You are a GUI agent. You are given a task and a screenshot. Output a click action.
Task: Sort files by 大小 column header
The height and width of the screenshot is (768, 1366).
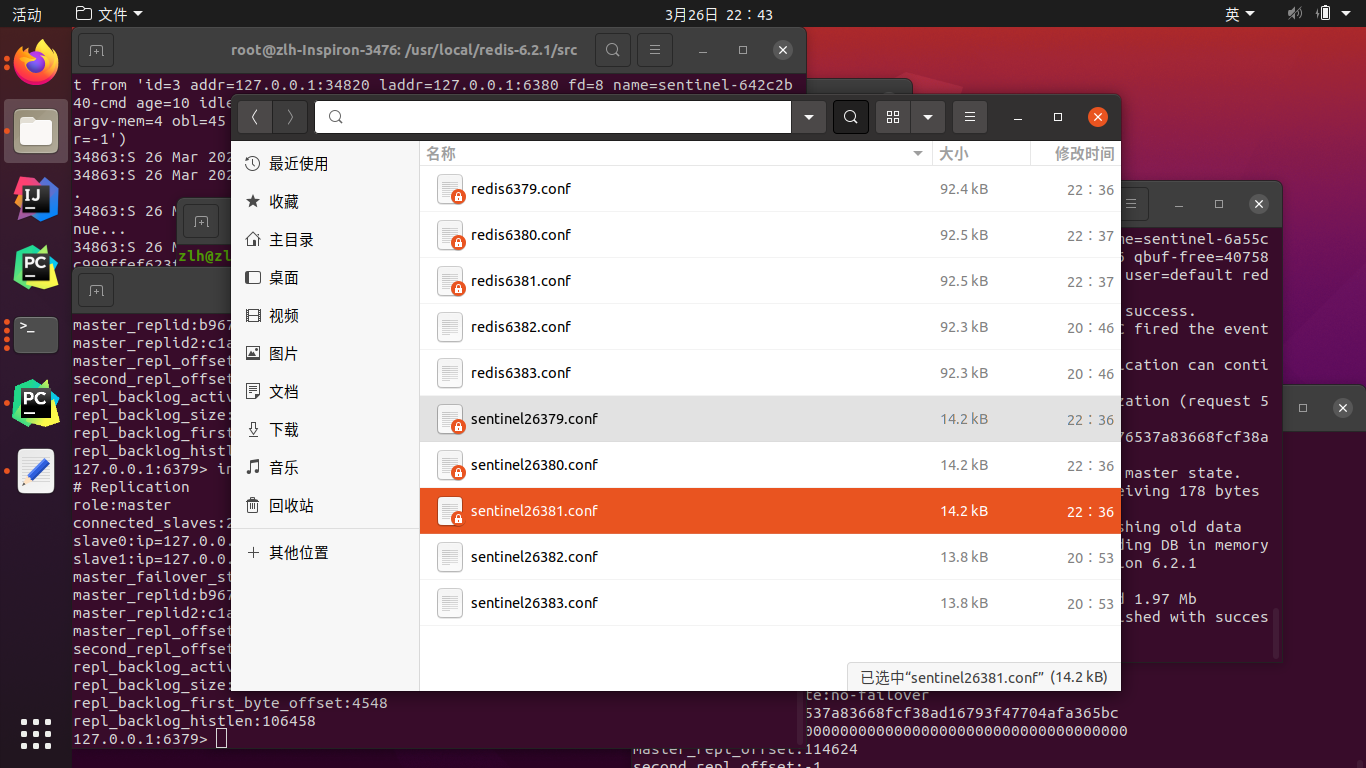[952, 153]
